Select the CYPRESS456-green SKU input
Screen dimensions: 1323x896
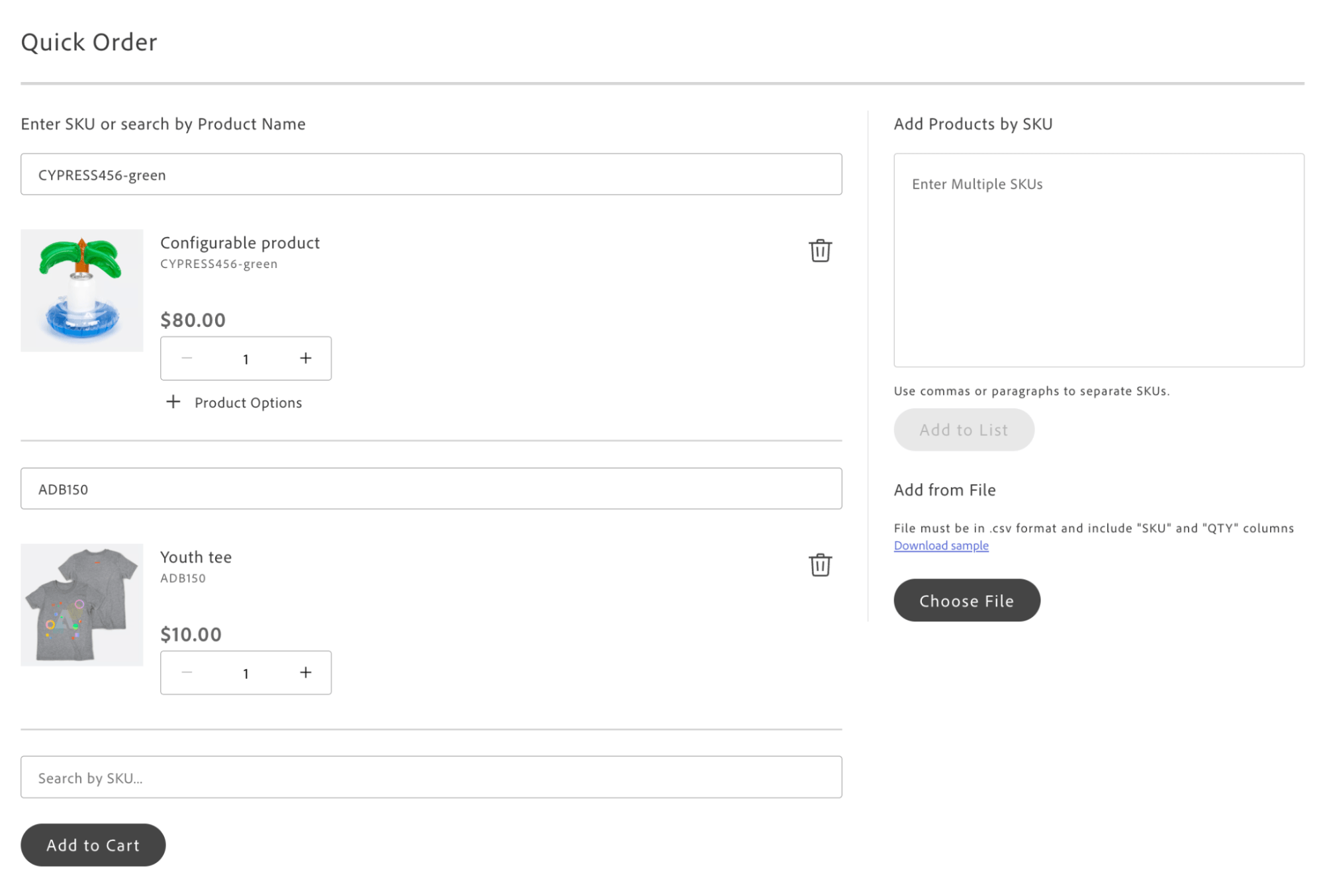tap(431, 174)
